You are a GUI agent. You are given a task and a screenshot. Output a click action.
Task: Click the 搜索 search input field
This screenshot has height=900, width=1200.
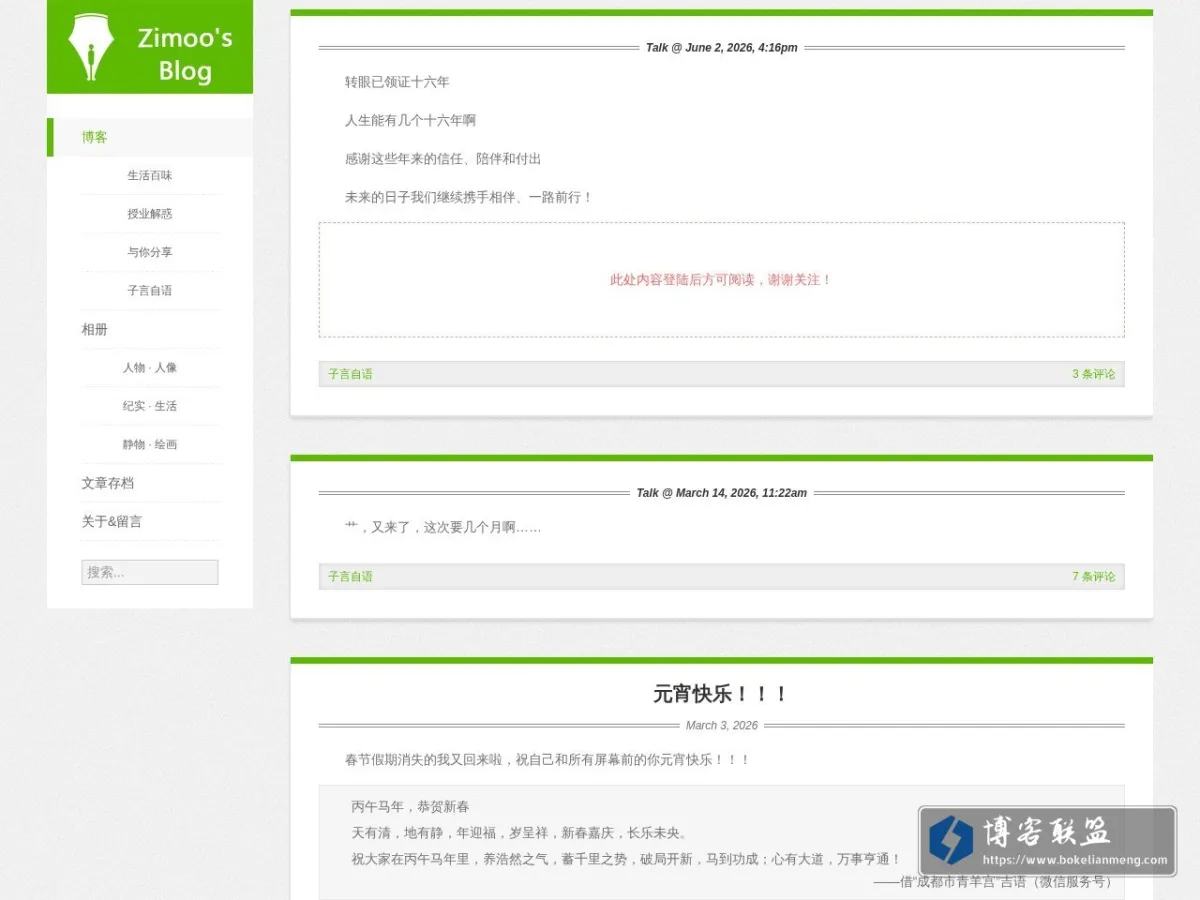tap(150, 572)
